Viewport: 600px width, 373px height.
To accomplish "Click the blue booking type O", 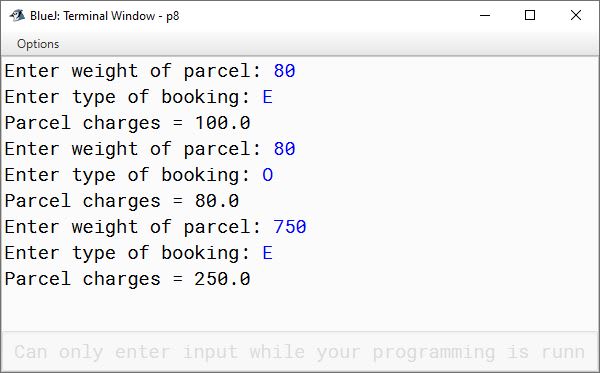I will pos(267,175).
